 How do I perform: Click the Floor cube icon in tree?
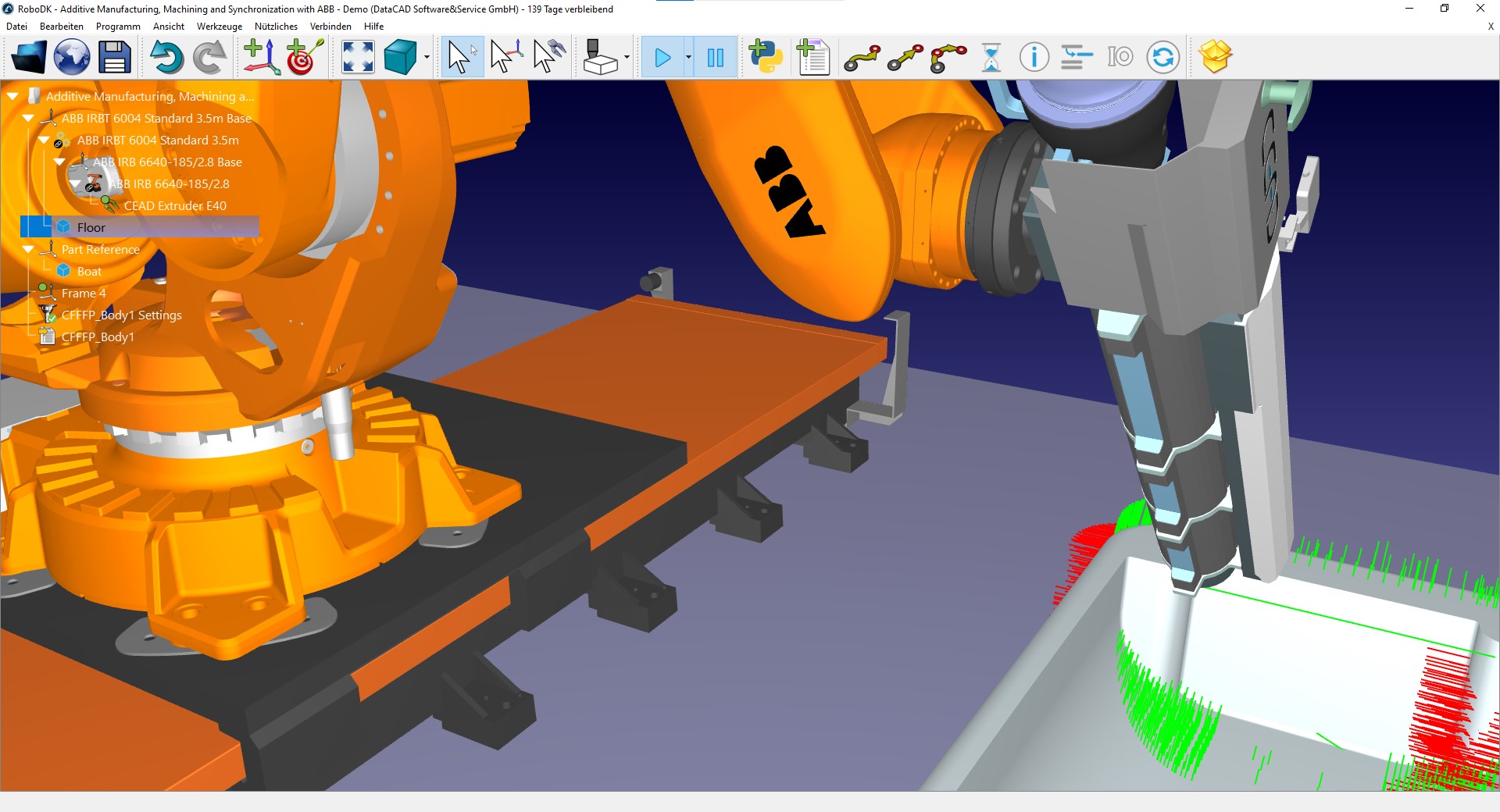pyautogui.click(x=64, y=227)
